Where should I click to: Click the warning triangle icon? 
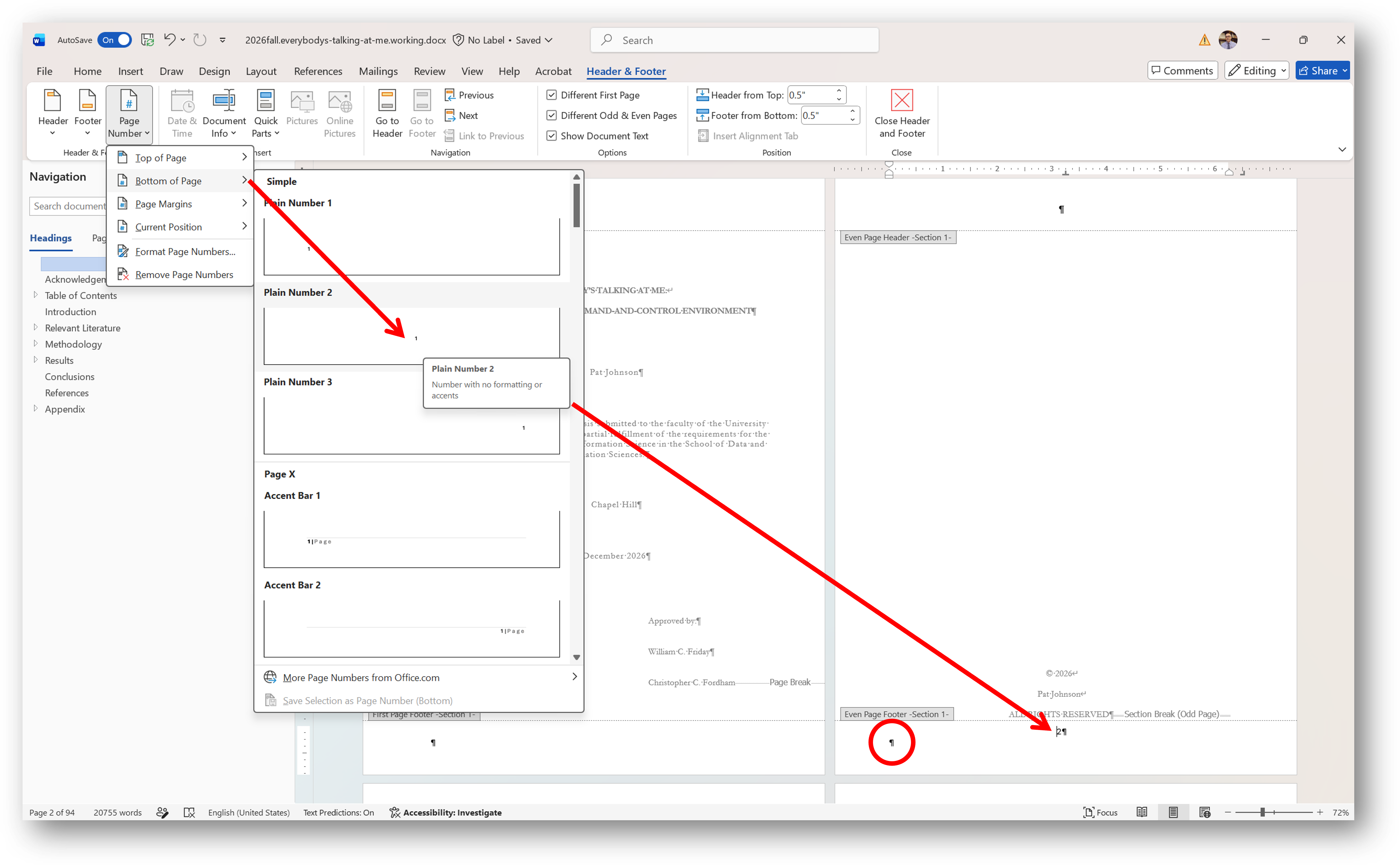[x=1204, y=40]
